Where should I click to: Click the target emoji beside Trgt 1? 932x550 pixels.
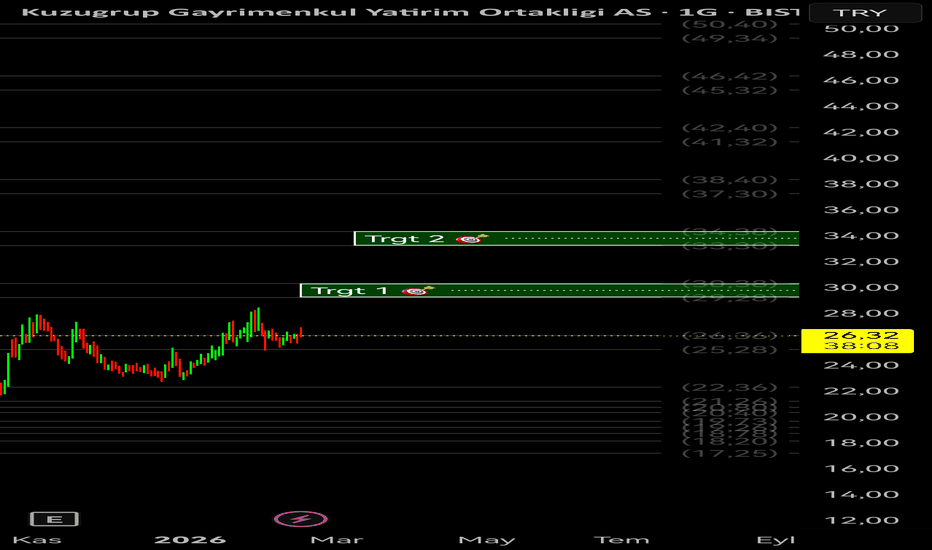[418, 291]
